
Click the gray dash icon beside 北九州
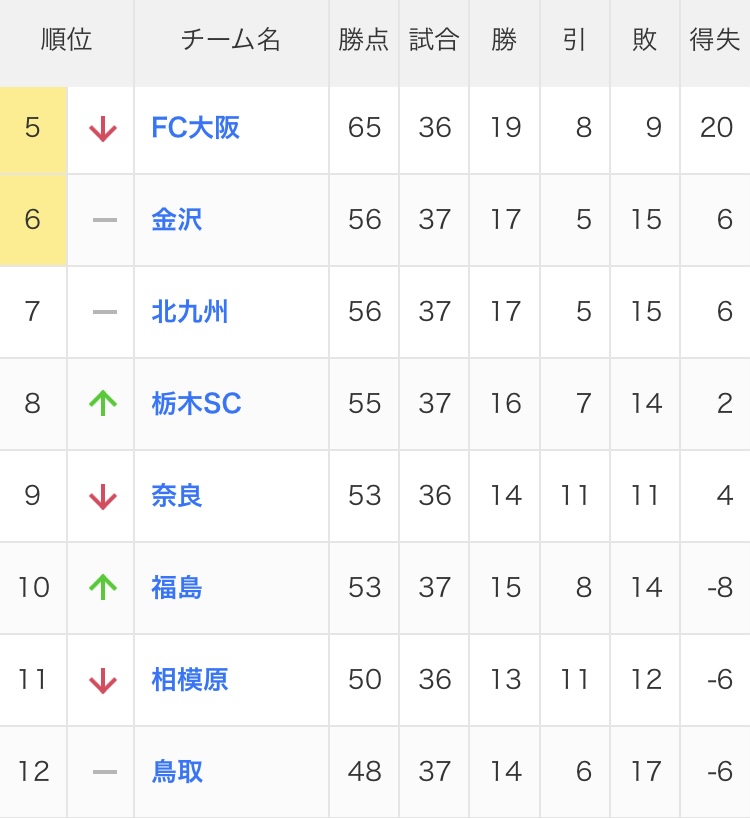pos(104,312)
